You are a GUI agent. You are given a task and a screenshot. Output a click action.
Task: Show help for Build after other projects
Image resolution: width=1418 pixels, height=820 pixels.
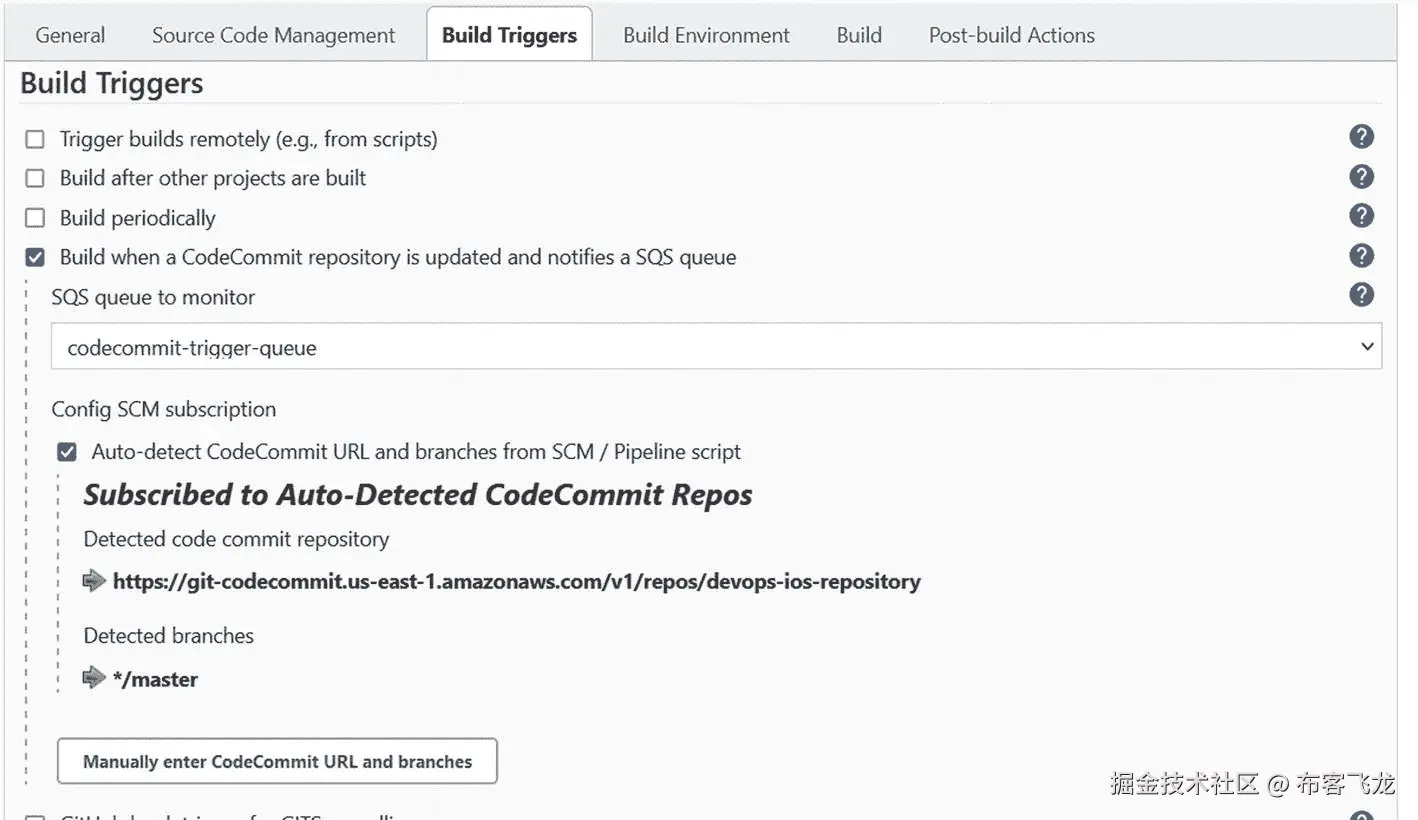click(1361, 177)
